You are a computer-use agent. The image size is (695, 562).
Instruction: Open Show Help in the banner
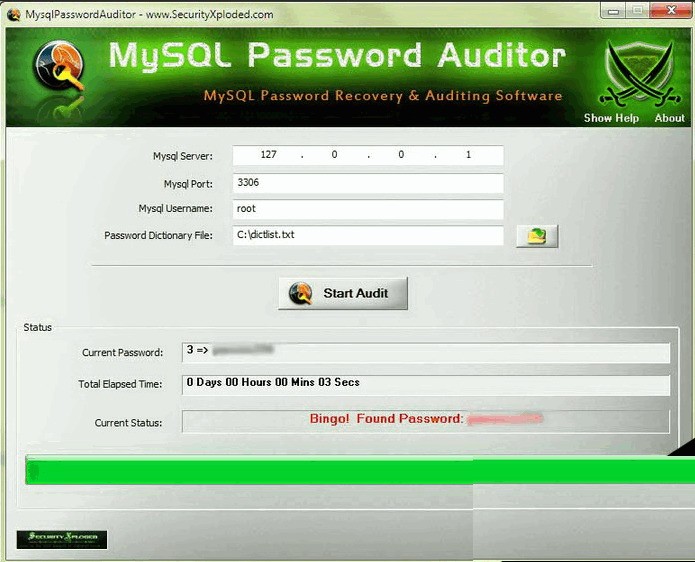[611, 118]
